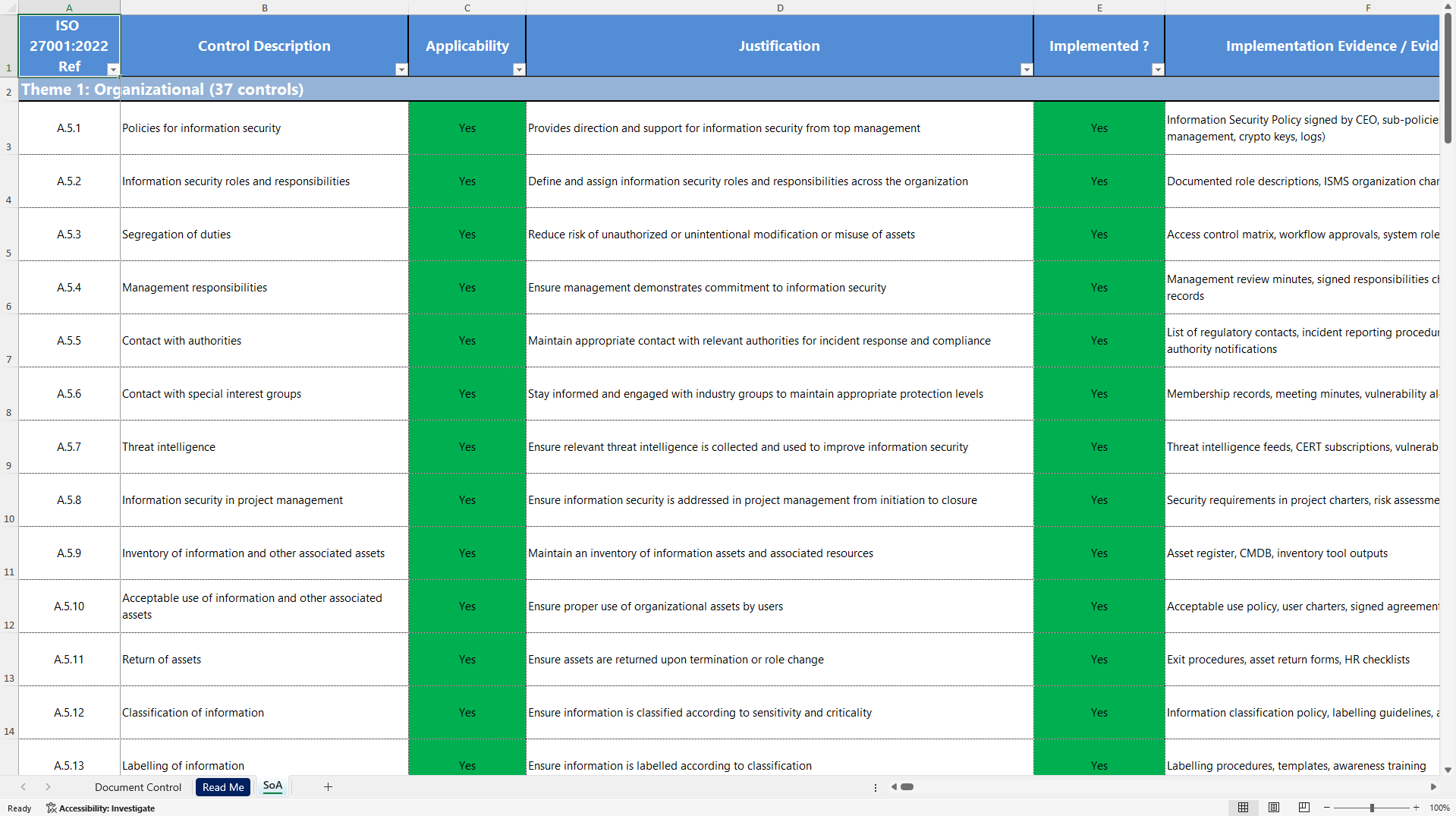Viewport: 1456px width, 816px height.
Task: Open the Justification column filter dropdown
Action: tap(1027, 69)
